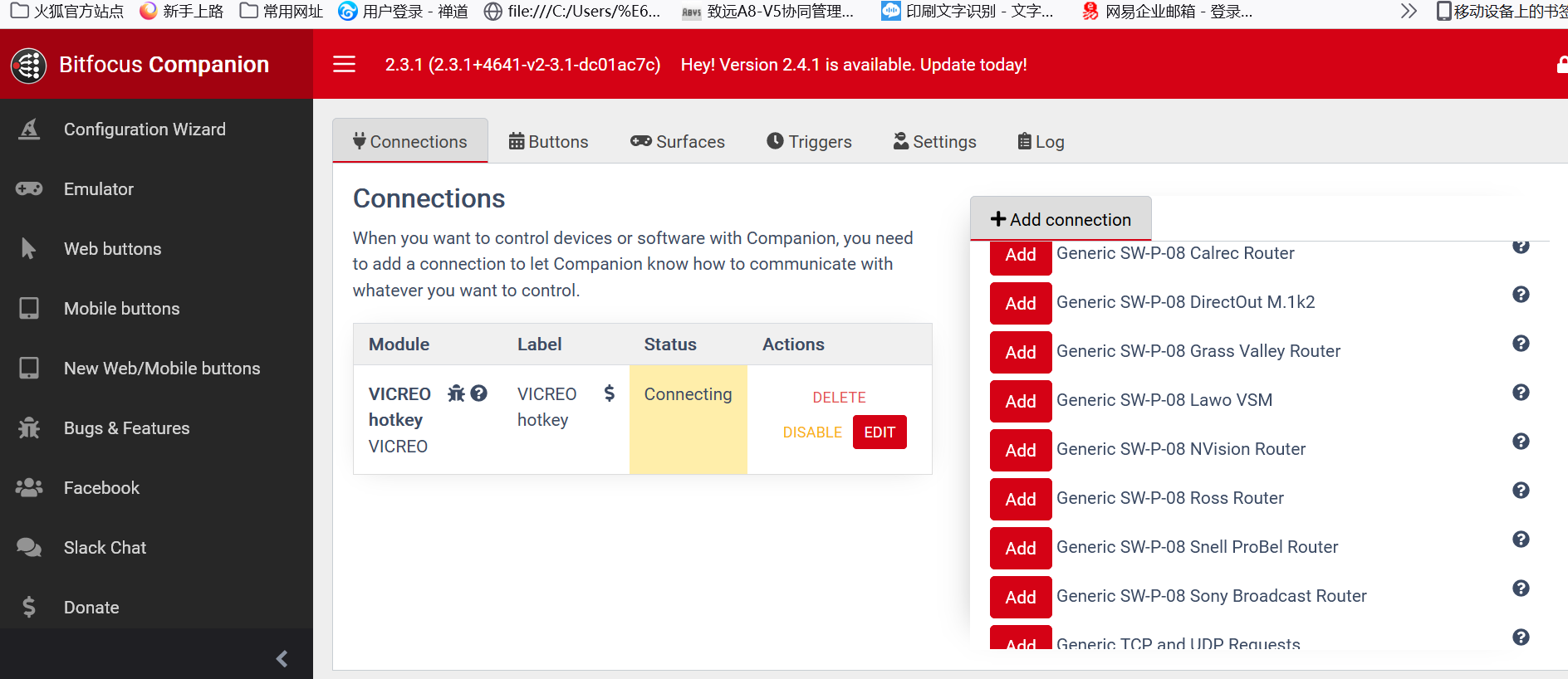The width and height of the screenshot is (1568, 679).
Task: Open the Donate sidebar link
Action: tap(156, 608)
